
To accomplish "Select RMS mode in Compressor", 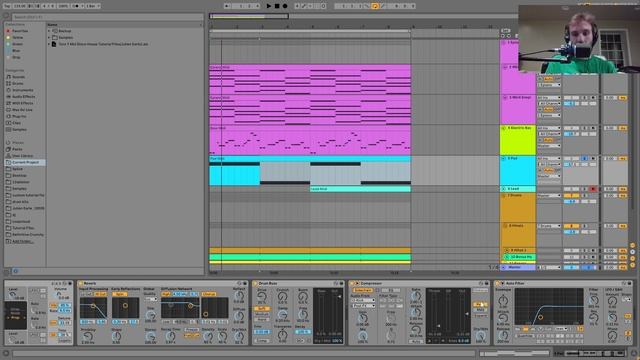I will coord(480,310).
